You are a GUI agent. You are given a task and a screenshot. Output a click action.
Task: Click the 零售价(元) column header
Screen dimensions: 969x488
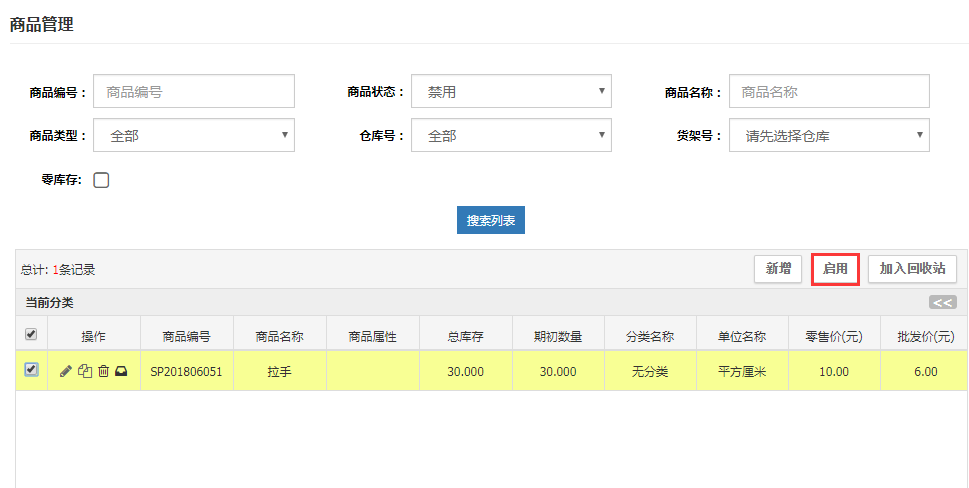pyautogui.click(x=834, y=337)
